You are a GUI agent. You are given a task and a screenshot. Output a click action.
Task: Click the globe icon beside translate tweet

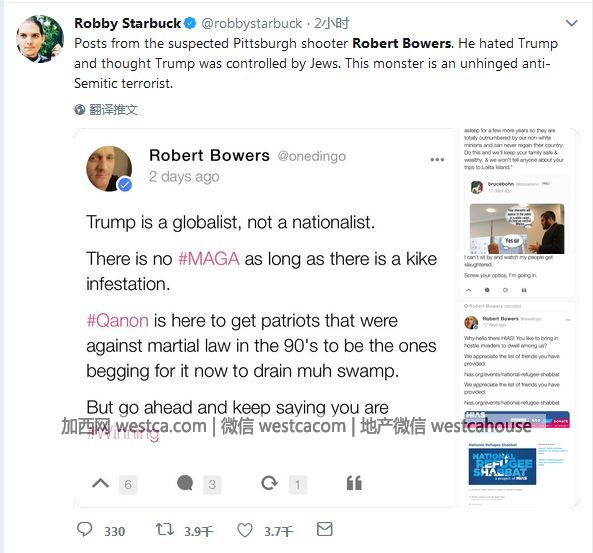pos(79,110)
